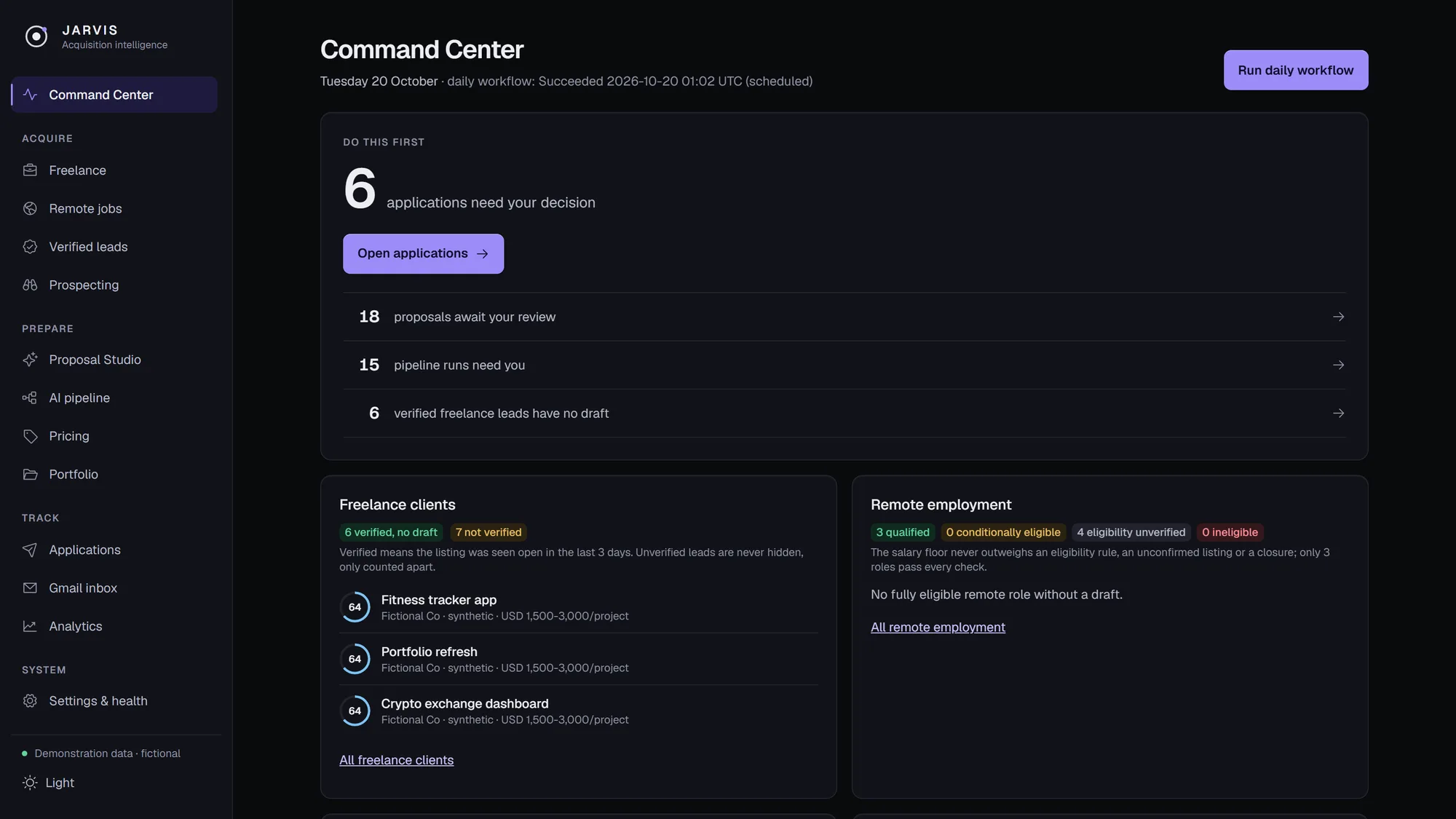Click the '7 not verified' badge
This screenshot has width=1456, height=819.
click(488, 532)
